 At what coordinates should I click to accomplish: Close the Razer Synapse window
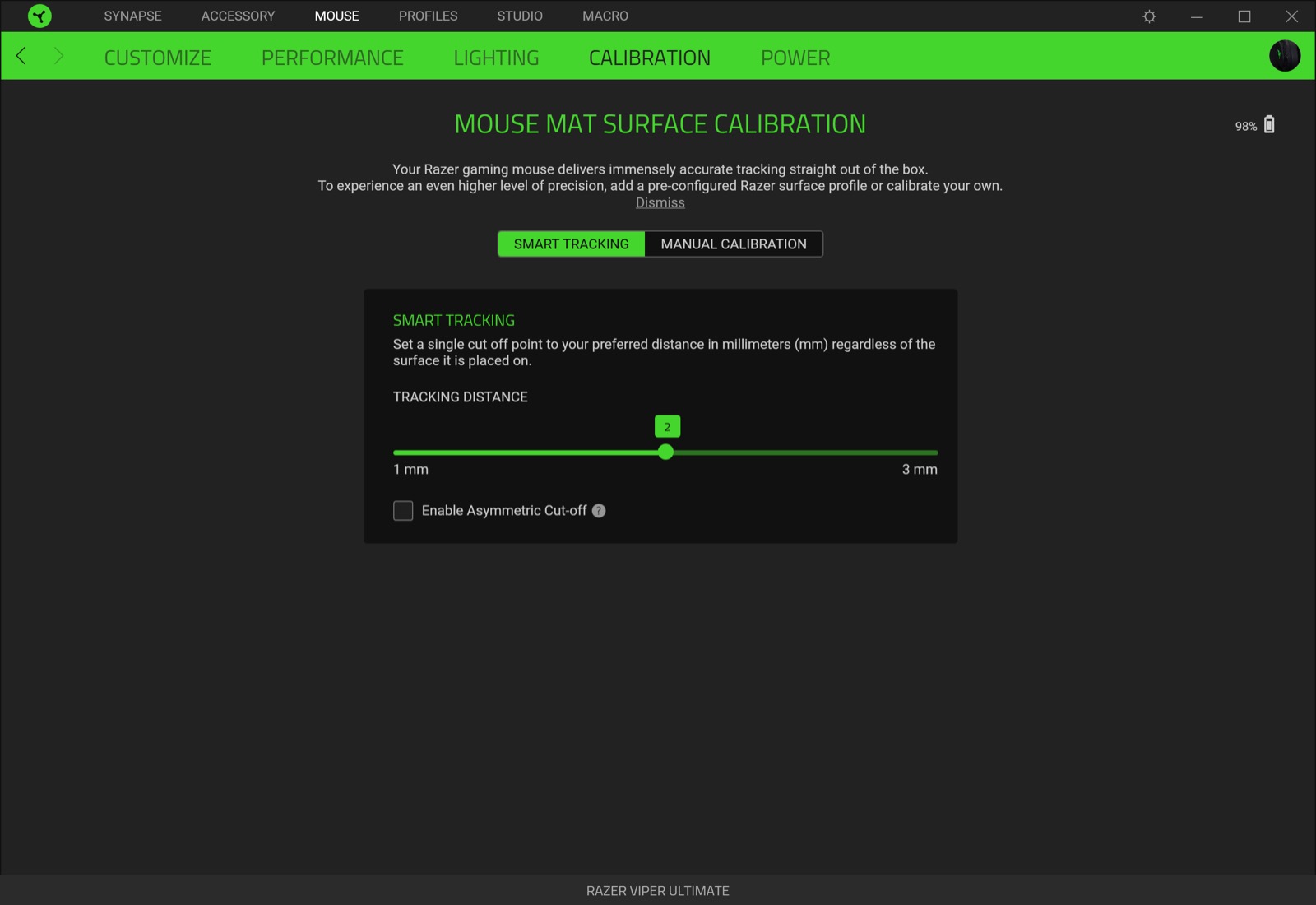coord(1291,16)
